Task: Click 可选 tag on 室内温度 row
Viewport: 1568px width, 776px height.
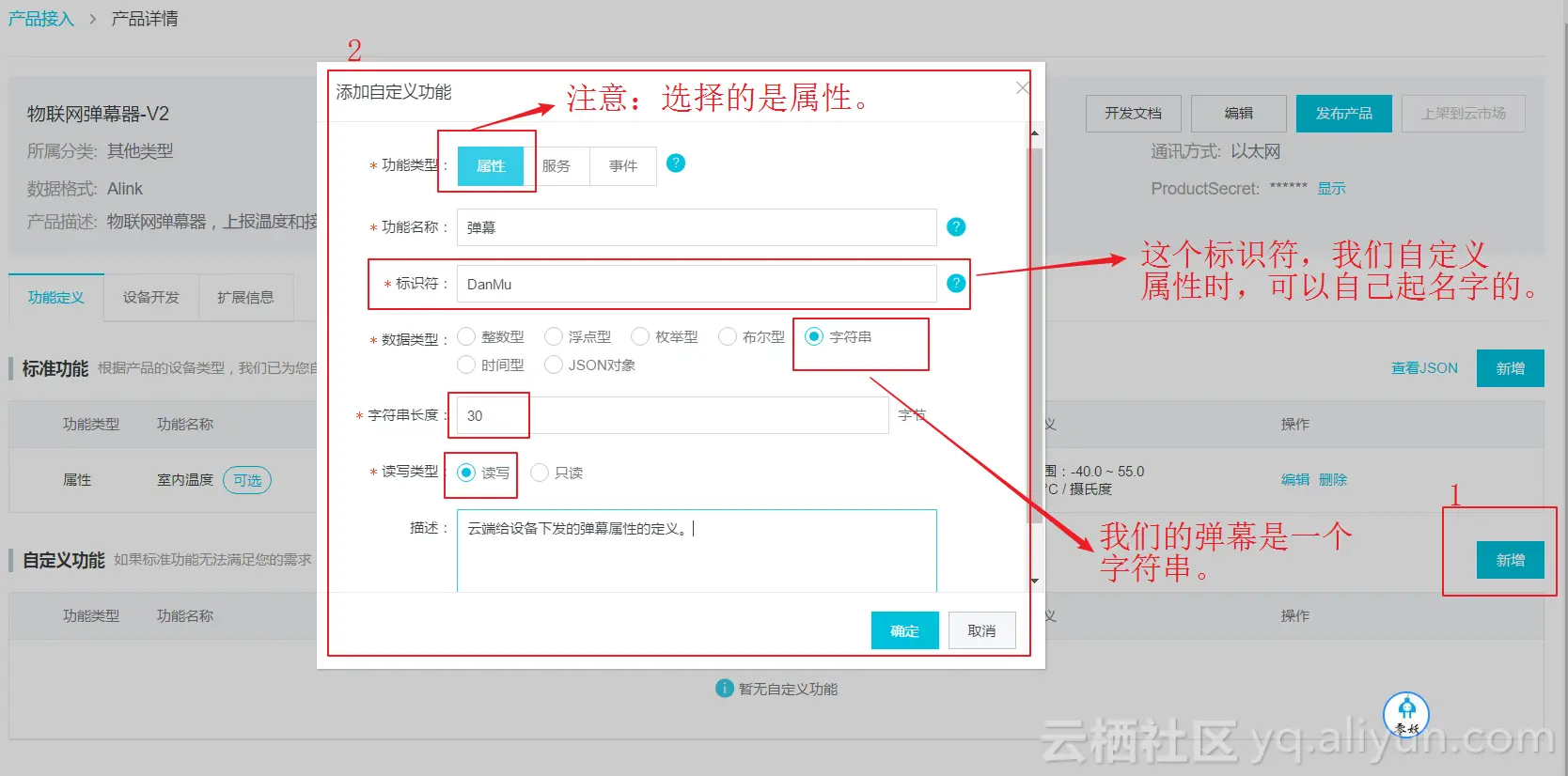Action: [x=247, y=480]
